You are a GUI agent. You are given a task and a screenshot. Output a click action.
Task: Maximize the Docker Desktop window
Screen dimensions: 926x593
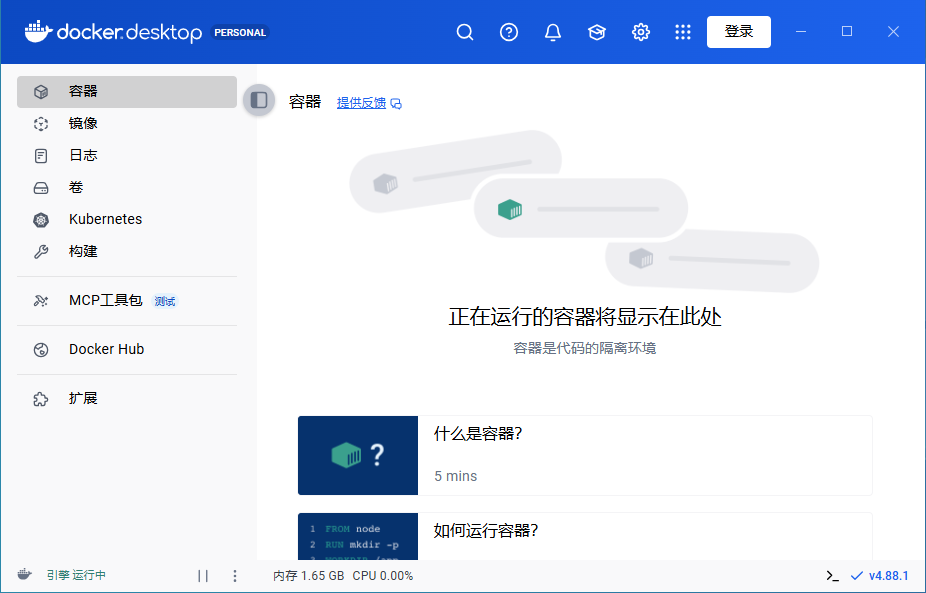coord(847,31)
